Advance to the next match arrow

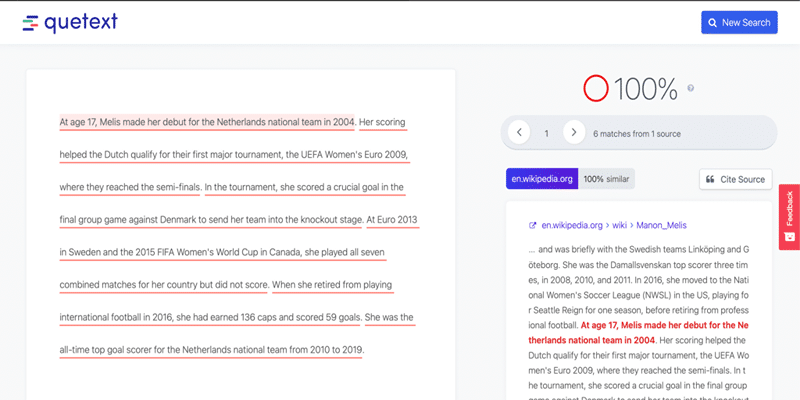(x=574, y=132)
